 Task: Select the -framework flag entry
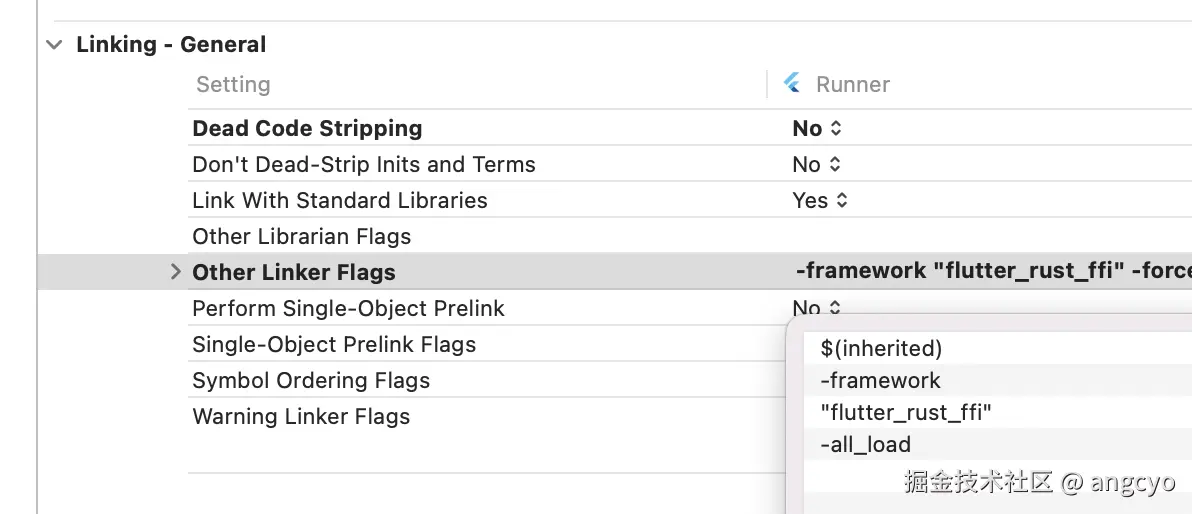pyautogui.click(x=880, y=381)
